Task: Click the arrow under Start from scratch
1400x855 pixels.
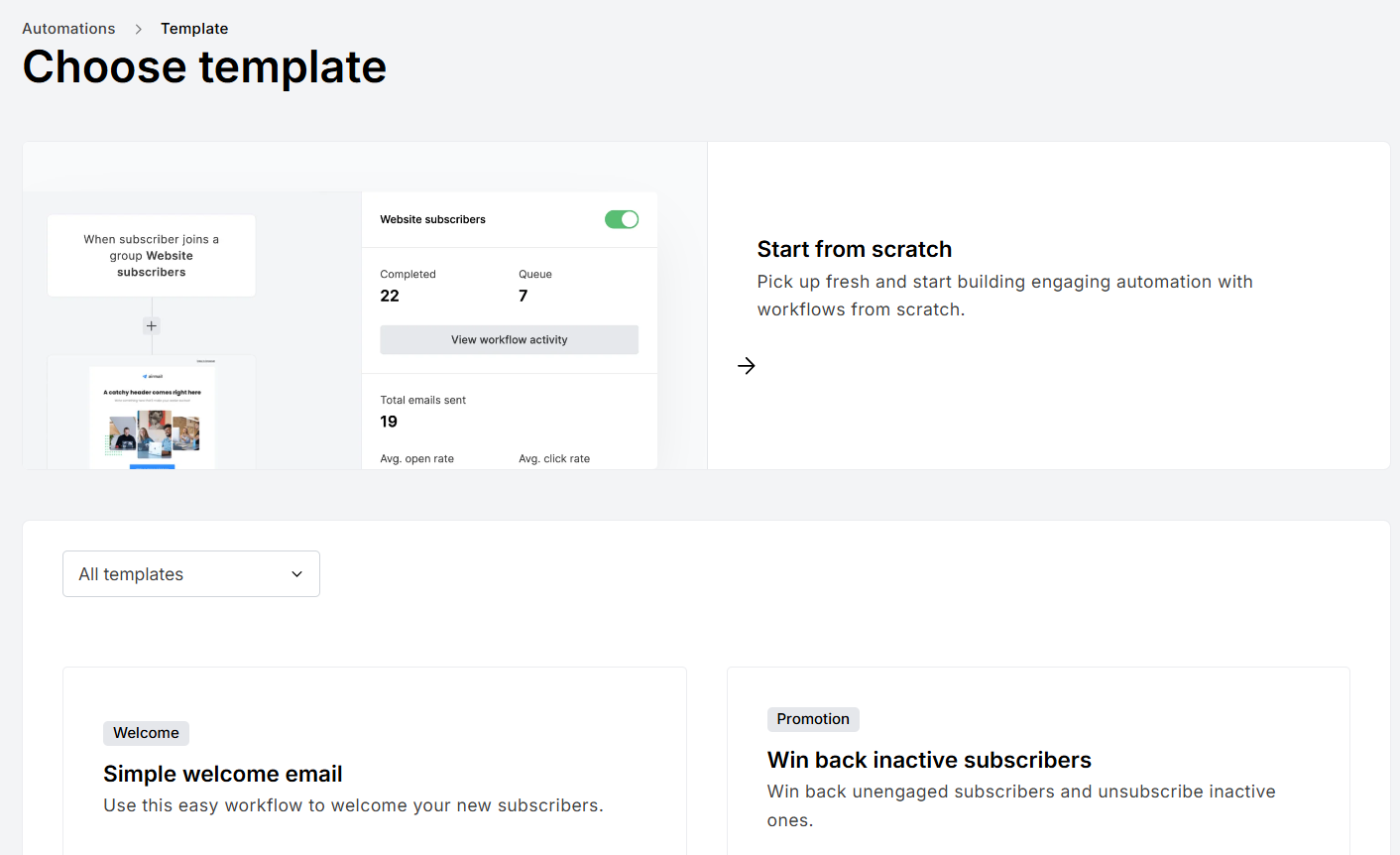Action: [747, 366]
